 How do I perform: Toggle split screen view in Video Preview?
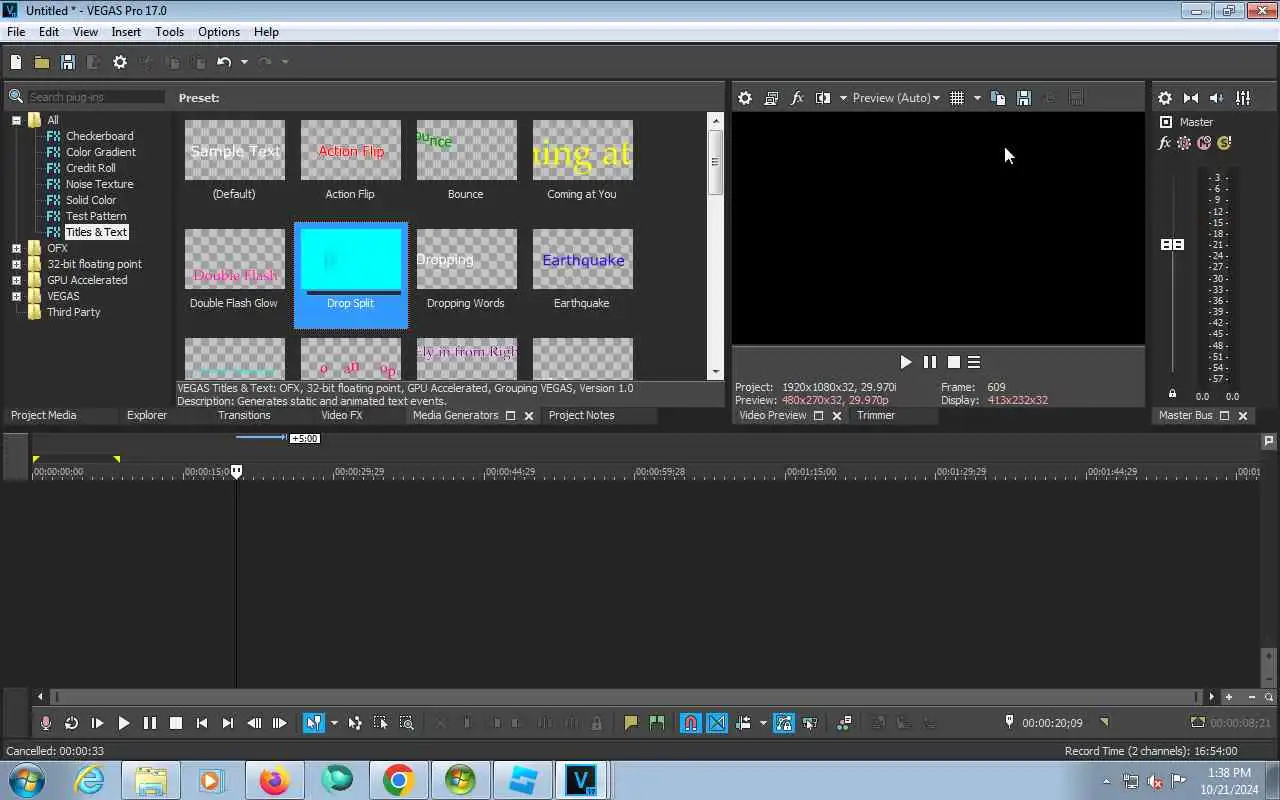point(823,98)
